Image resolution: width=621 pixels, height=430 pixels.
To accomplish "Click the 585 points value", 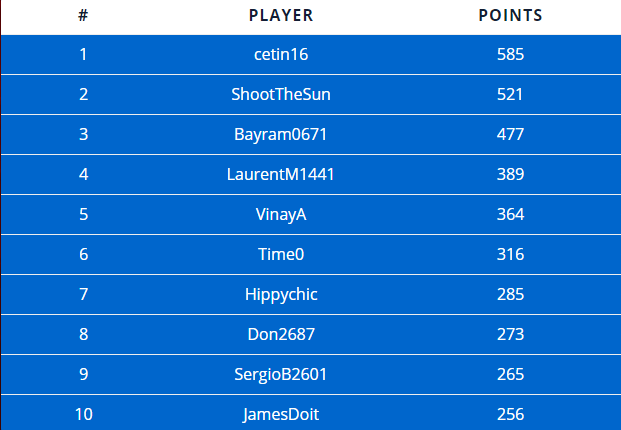I will click(510, 54).
